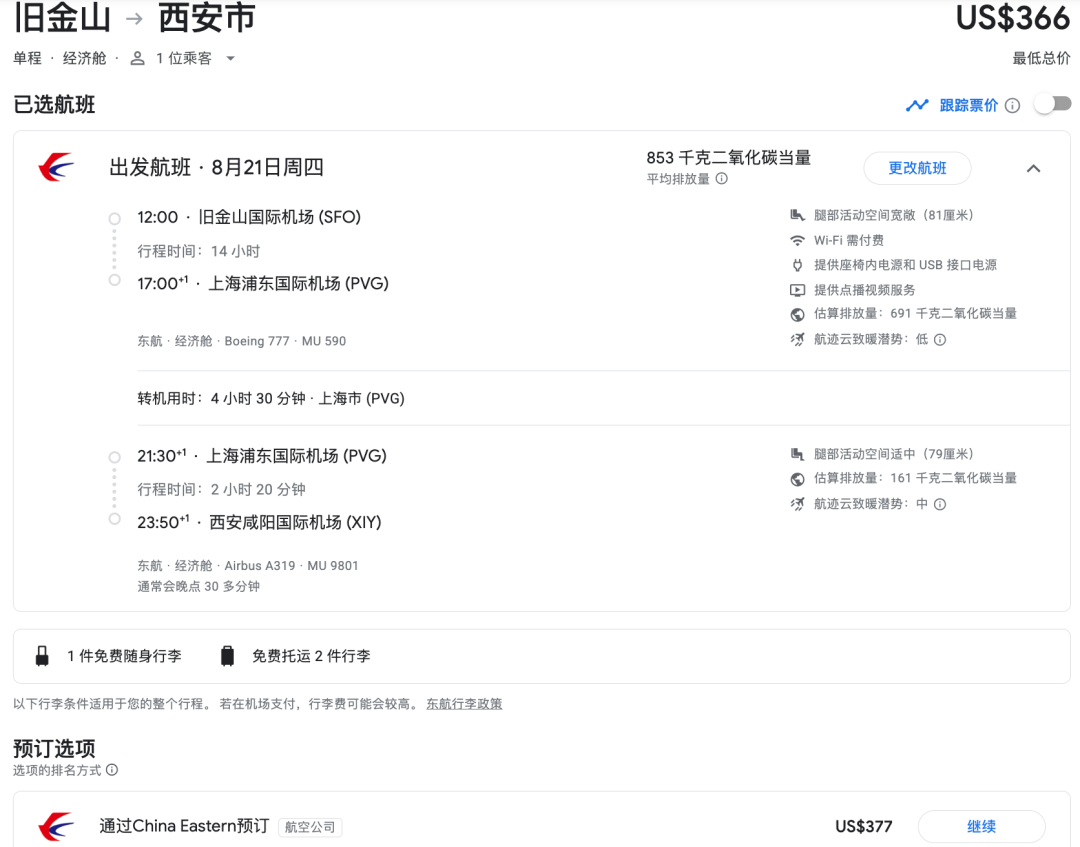The image size is (1080, 847).
Task: Click the info icon by 选项的排名方式
Action: point(112,770)
